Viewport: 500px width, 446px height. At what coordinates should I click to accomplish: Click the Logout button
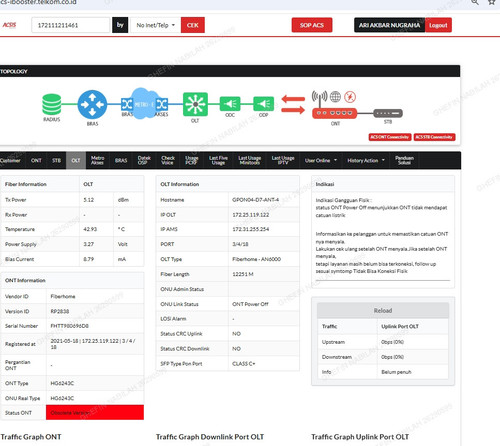(438, 25)
